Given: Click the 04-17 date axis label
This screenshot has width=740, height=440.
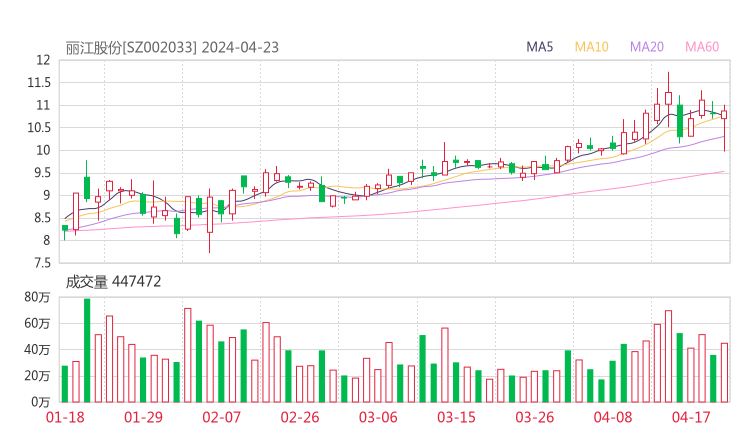Looking at the screenshot, I should pyautogui.click(x=691, y=417).
